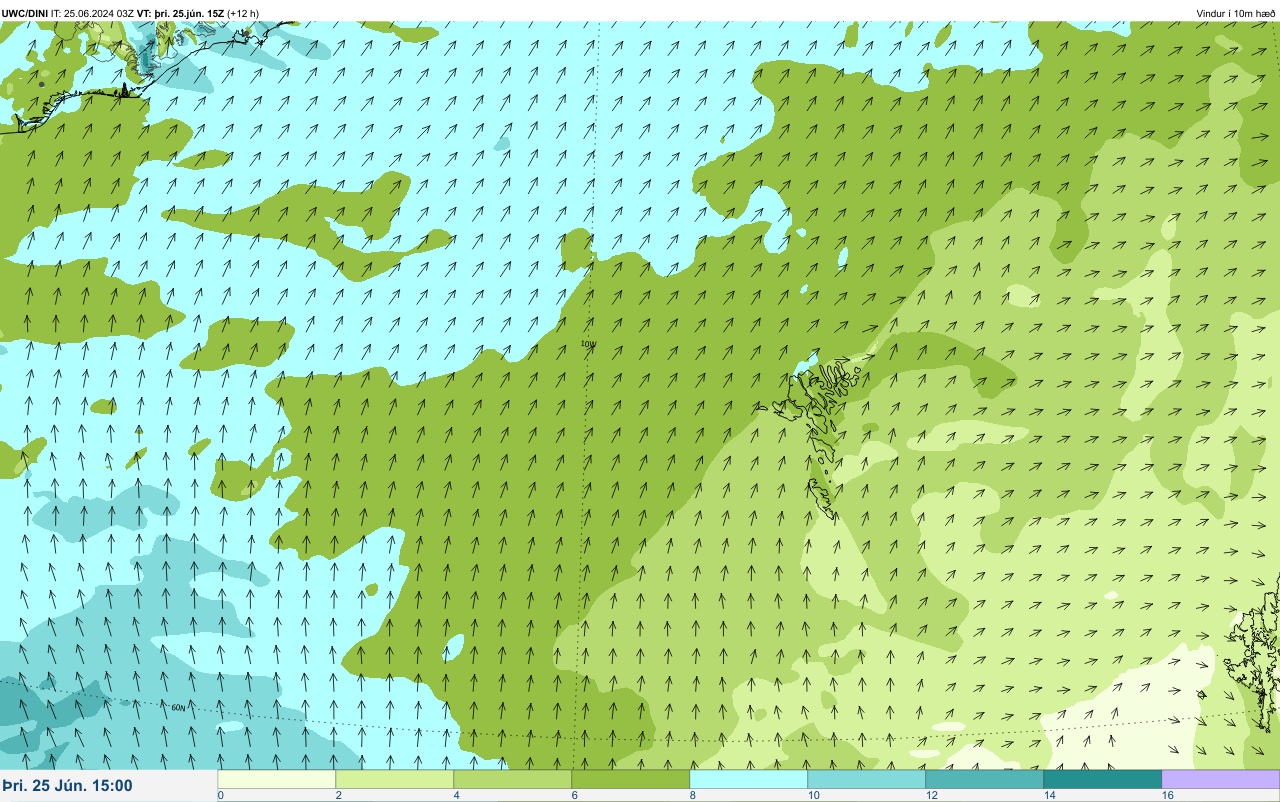Click the 12–14 teal legend band

(x=985, y=779)
